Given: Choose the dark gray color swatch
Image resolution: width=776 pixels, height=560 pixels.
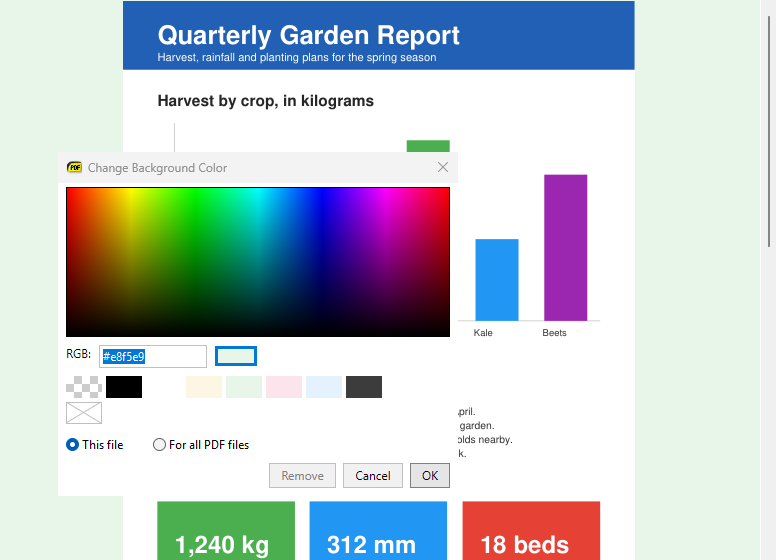Looking at the screenshot, I should 364,387.
